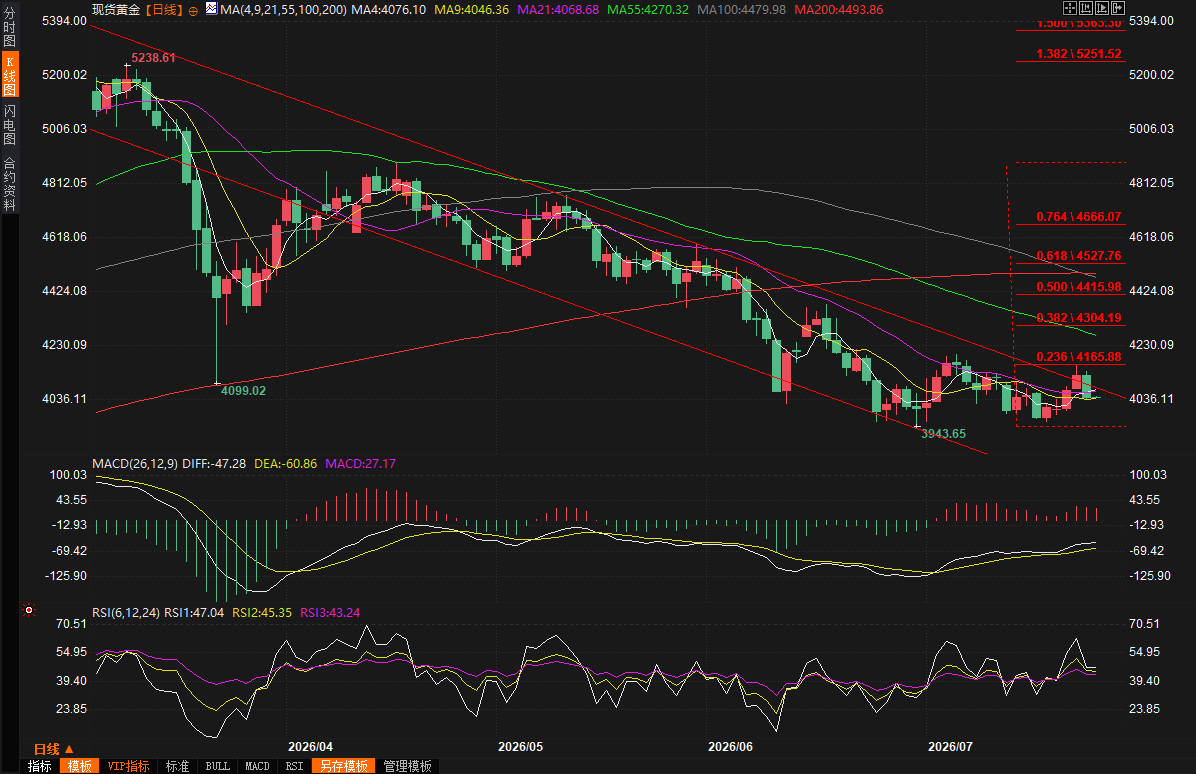Select the 指标 bottom tab

[40, 766]
